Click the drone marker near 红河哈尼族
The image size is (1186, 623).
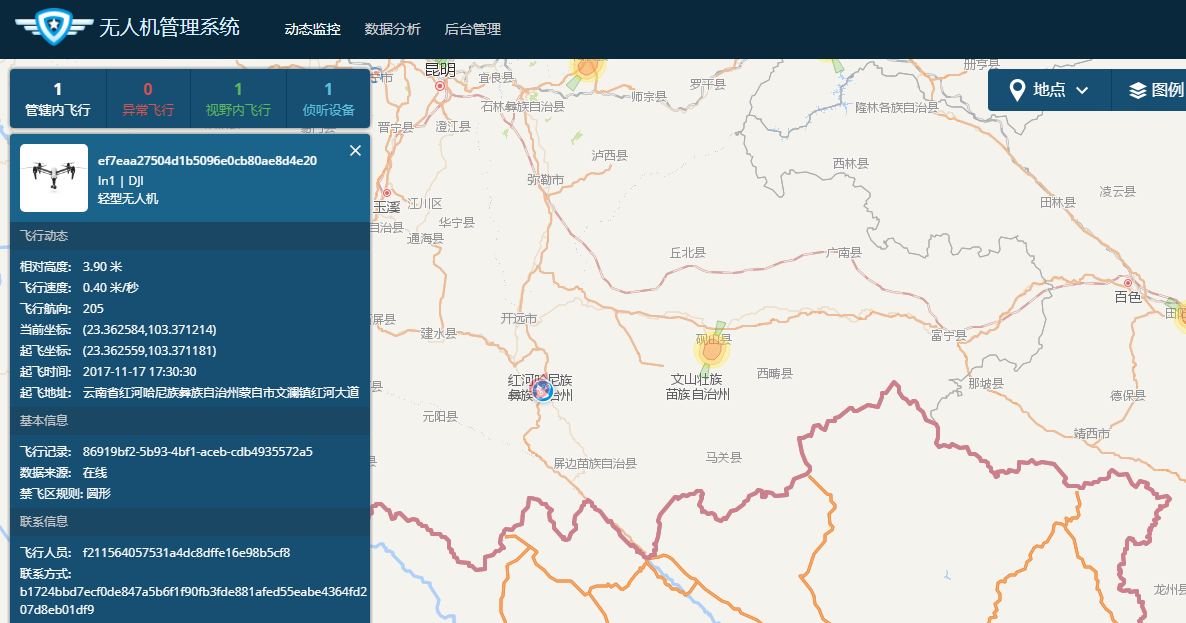click(542, 390)
